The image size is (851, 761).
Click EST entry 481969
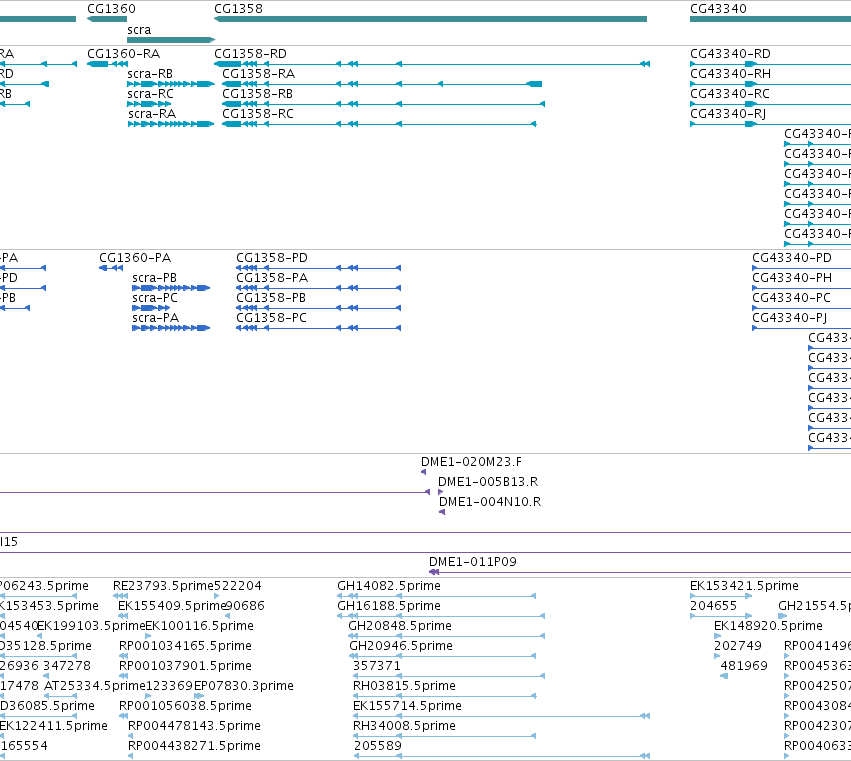click(744, 666)
